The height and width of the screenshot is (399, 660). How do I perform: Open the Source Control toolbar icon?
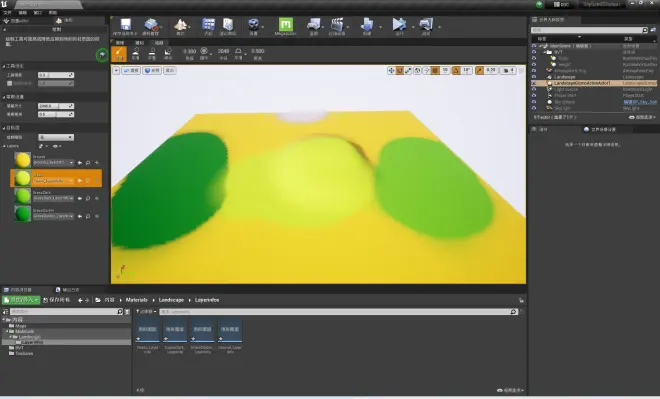point(150,24)
